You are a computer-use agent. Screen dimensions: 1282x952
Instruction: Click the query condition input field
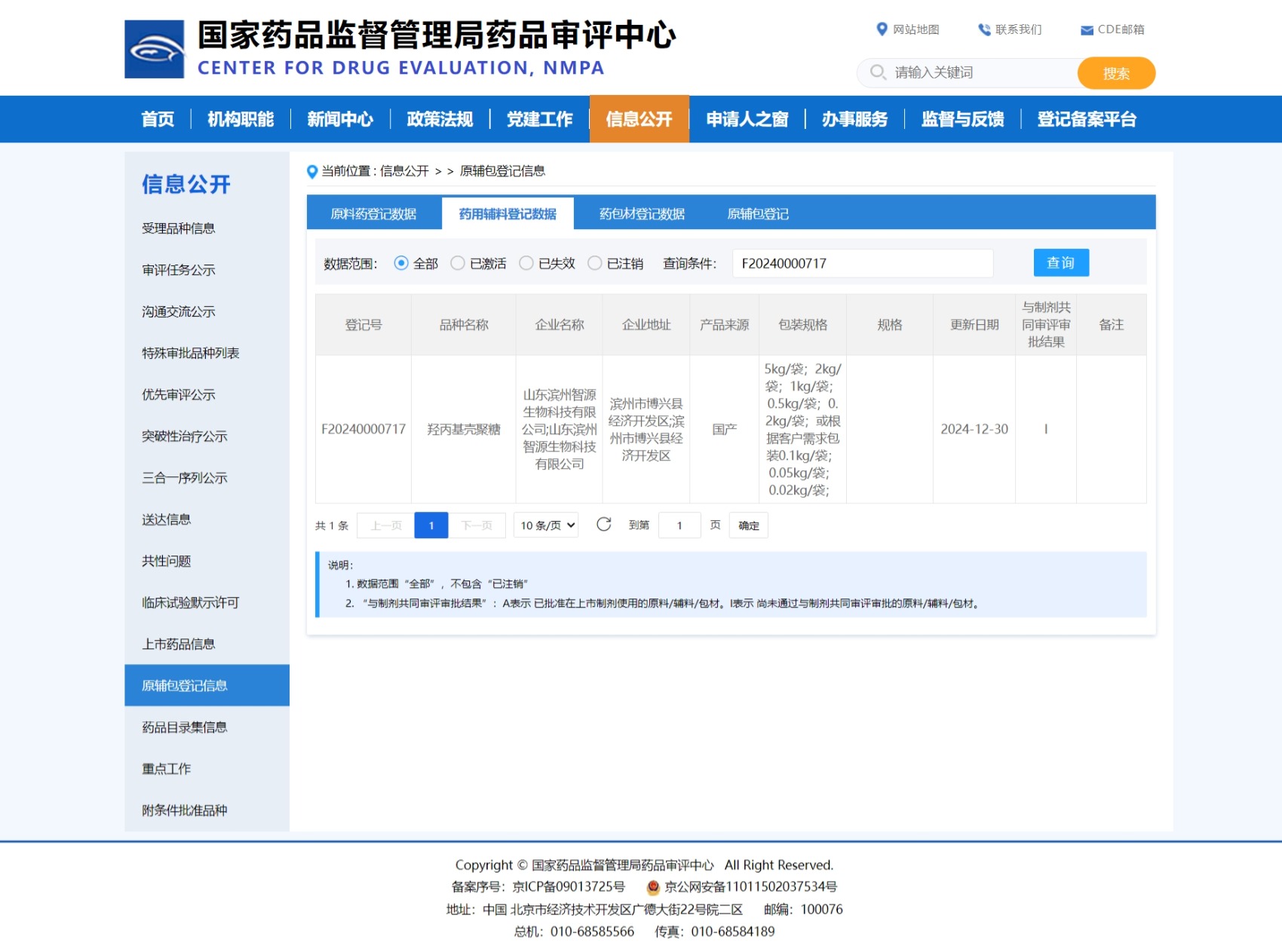(862, 263)
